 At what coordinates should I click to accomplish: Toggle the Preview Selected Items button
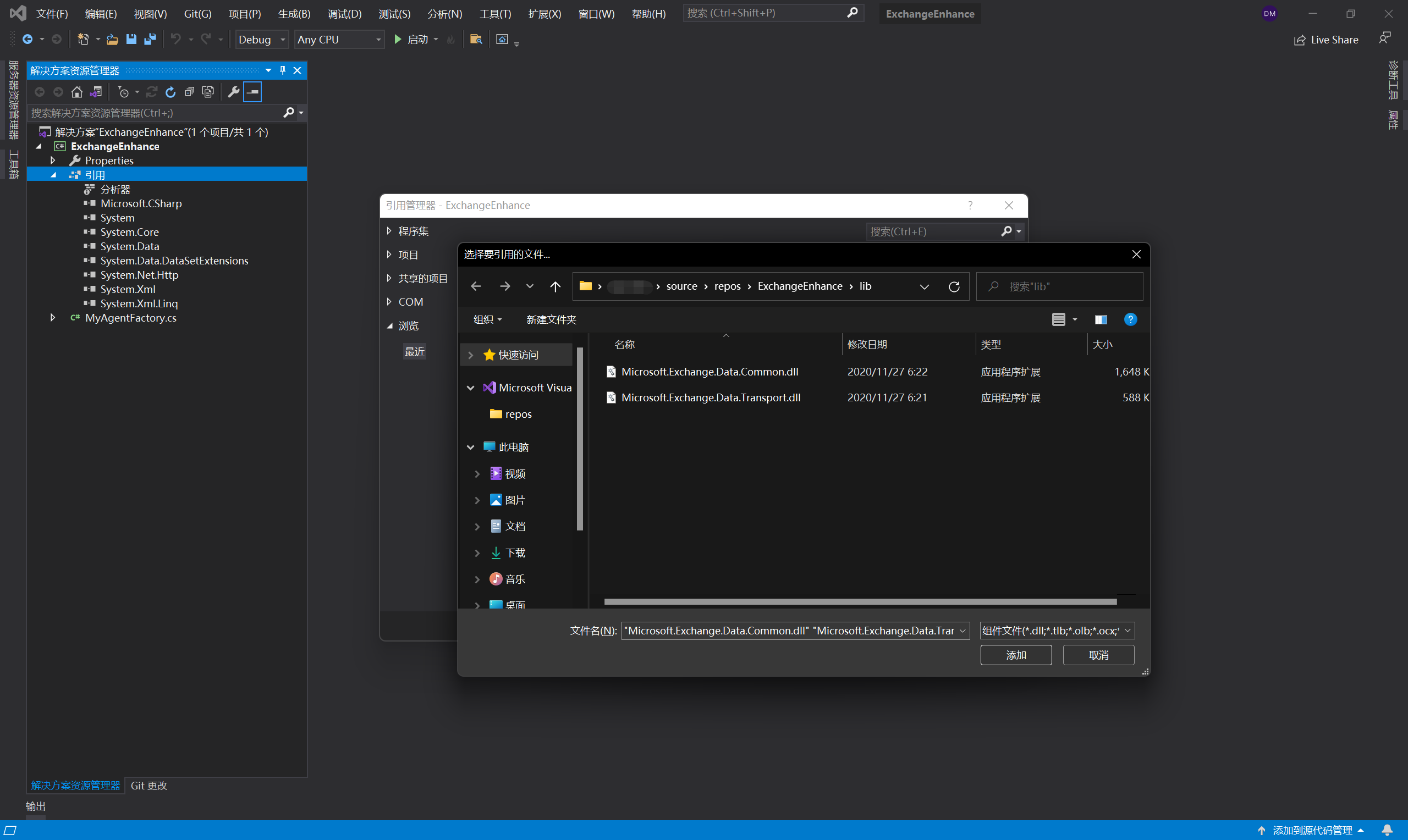pyautogui.click(x=252, y=92)
